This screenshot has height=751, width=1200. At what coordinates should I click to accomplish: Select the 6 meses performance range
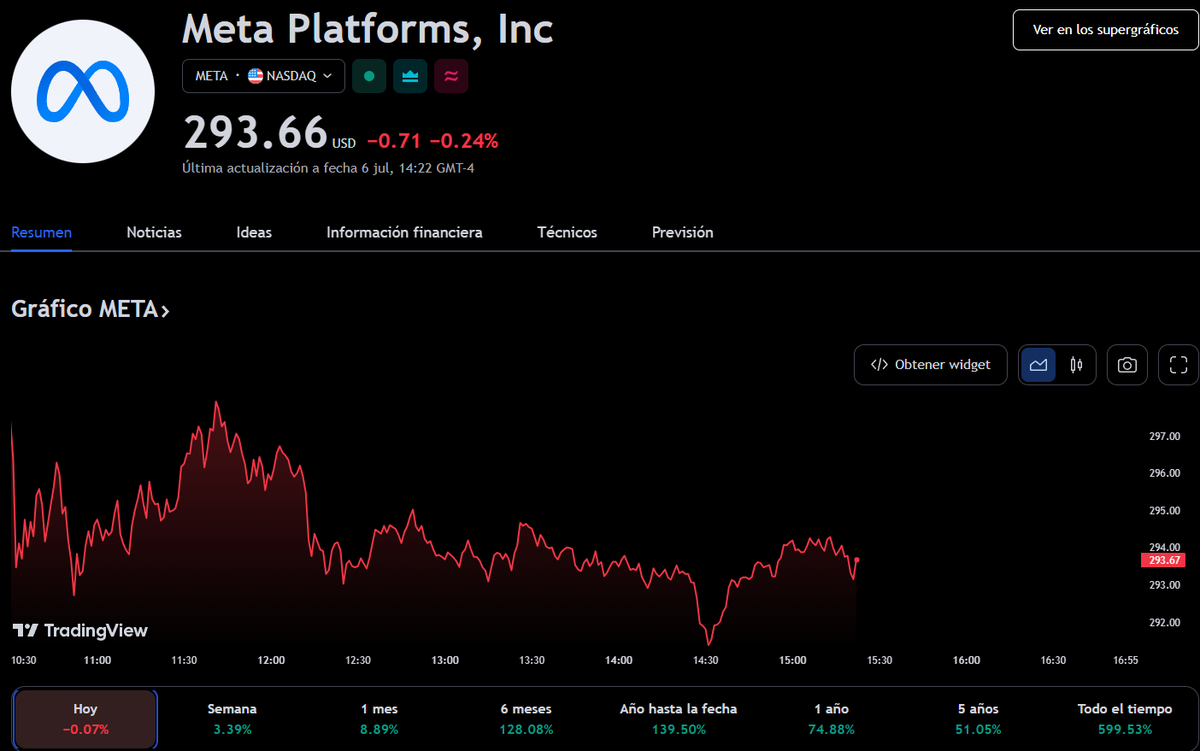(x=526, y=718)
